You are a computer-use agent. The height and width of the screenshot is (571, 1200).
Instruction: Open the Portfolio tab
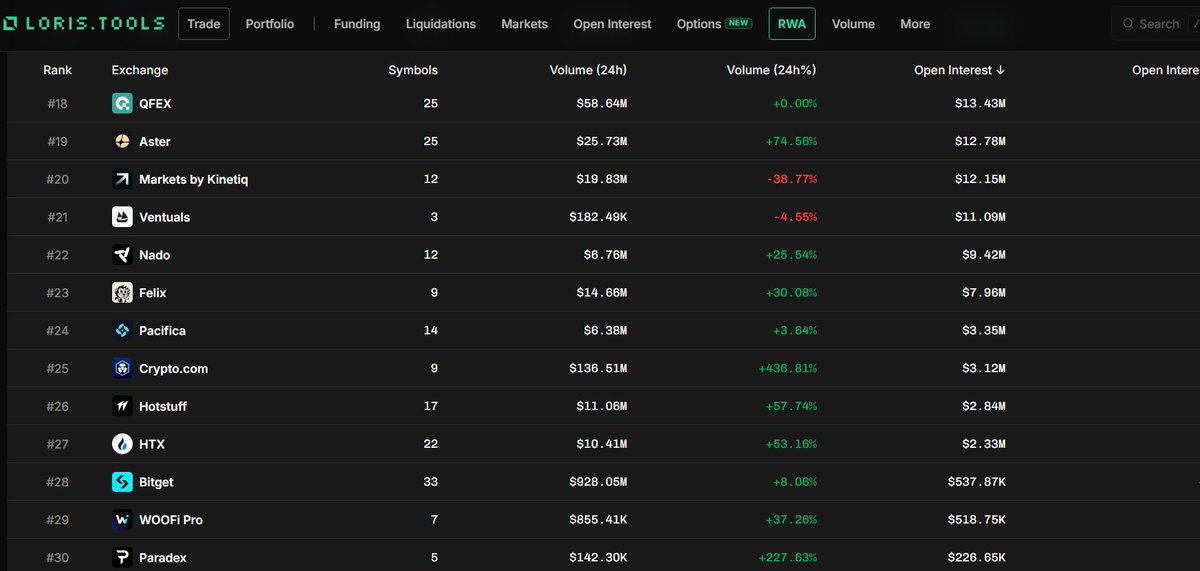(270, 24)
